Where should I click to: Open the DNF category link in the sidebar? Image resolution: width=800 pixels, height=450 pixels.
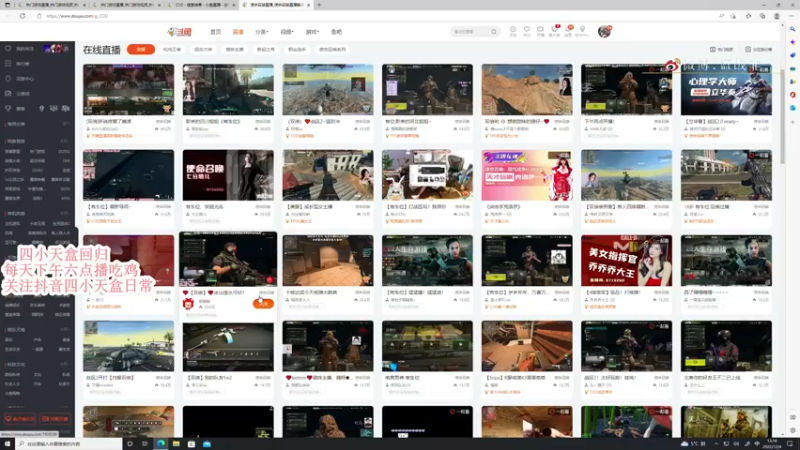[x=66, y=161]
